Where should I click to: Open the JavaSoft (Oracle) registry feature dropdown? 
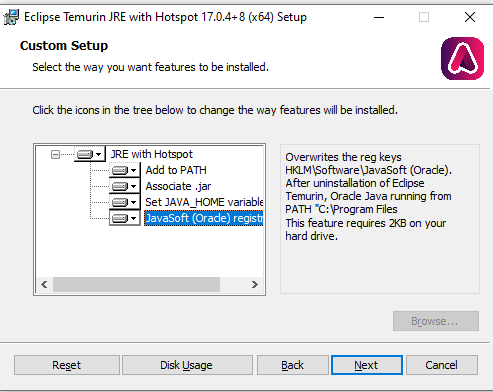click(125, 218)
